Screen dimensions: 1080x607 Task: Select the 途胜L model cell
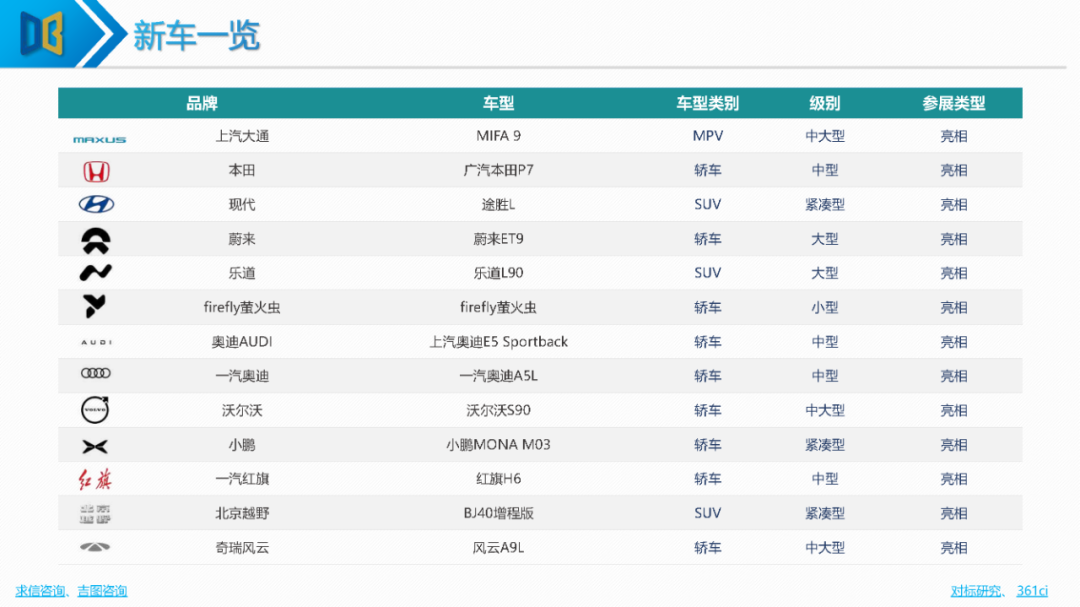point(498,205)
